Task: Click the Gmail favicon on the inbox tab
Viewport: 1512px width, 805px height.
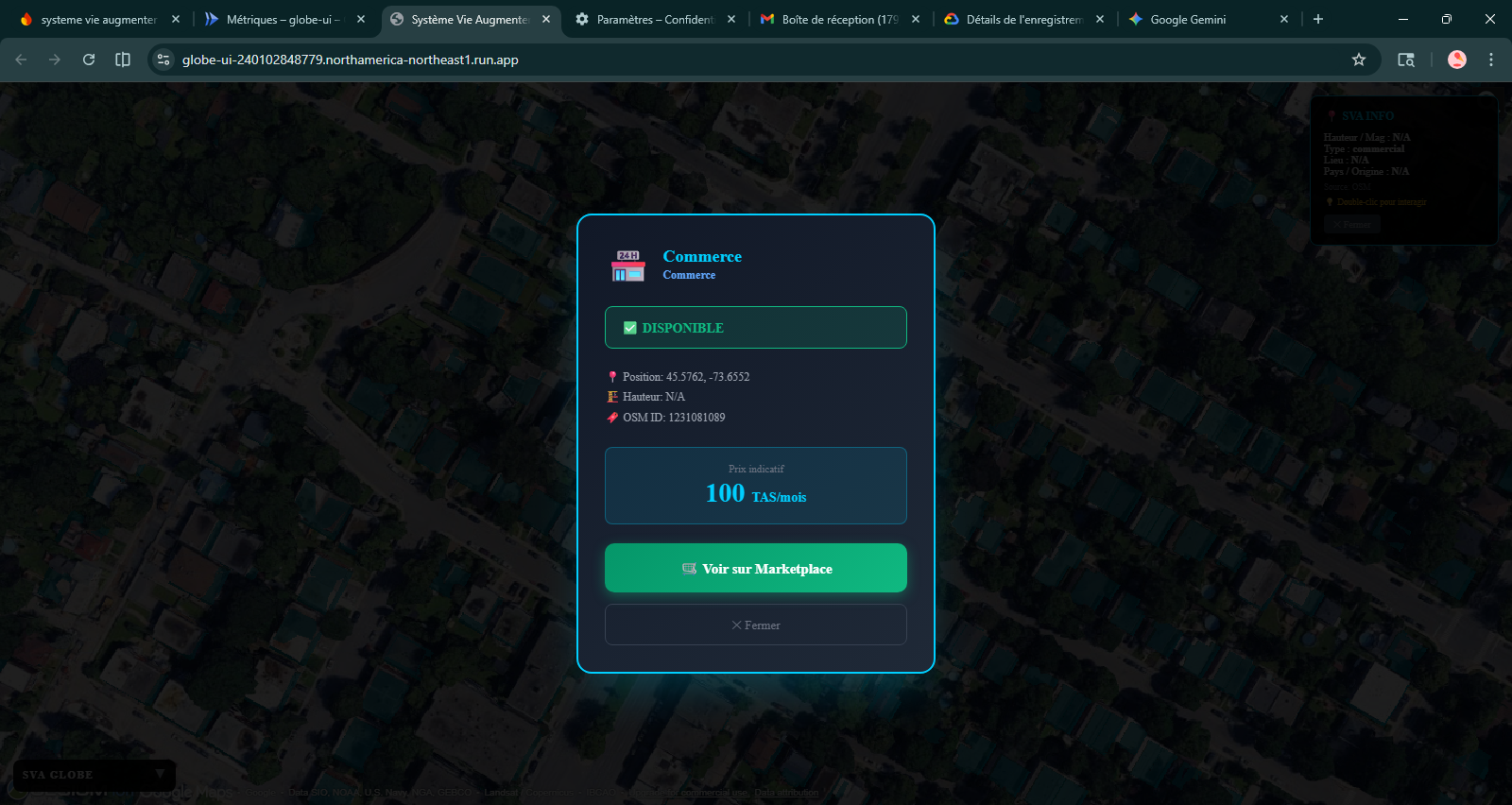Action: (767, 19)
